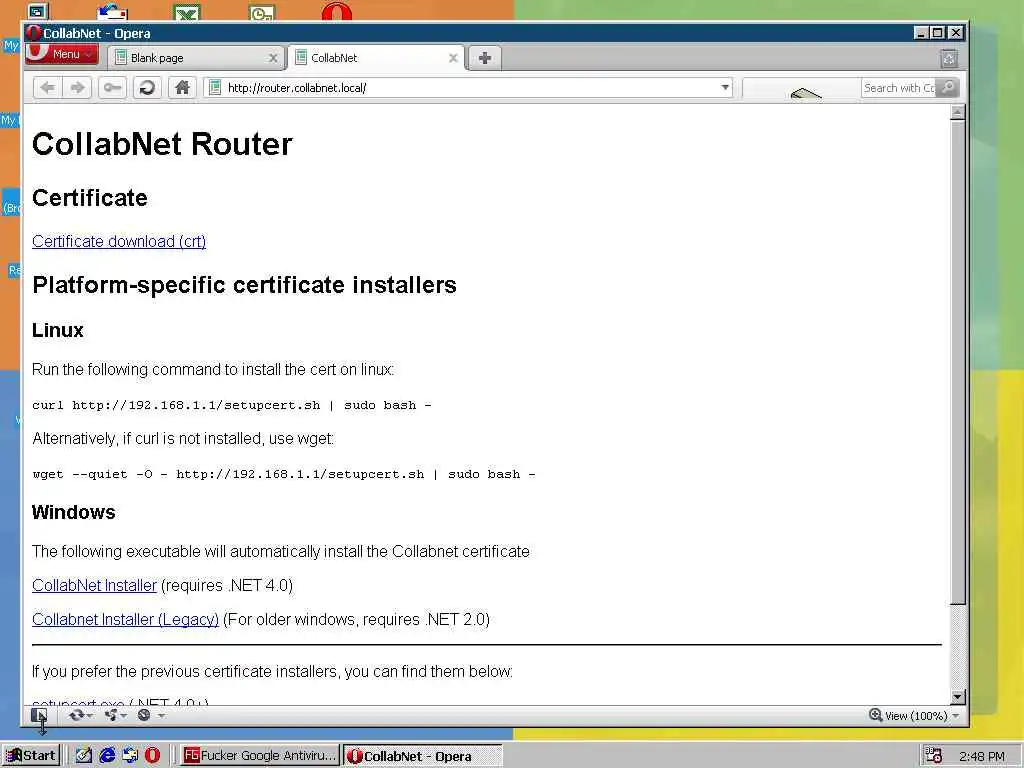Click the page icon in the address bar
The height and width of the screenshot is (768, 1024).
[x=215, y=88]
